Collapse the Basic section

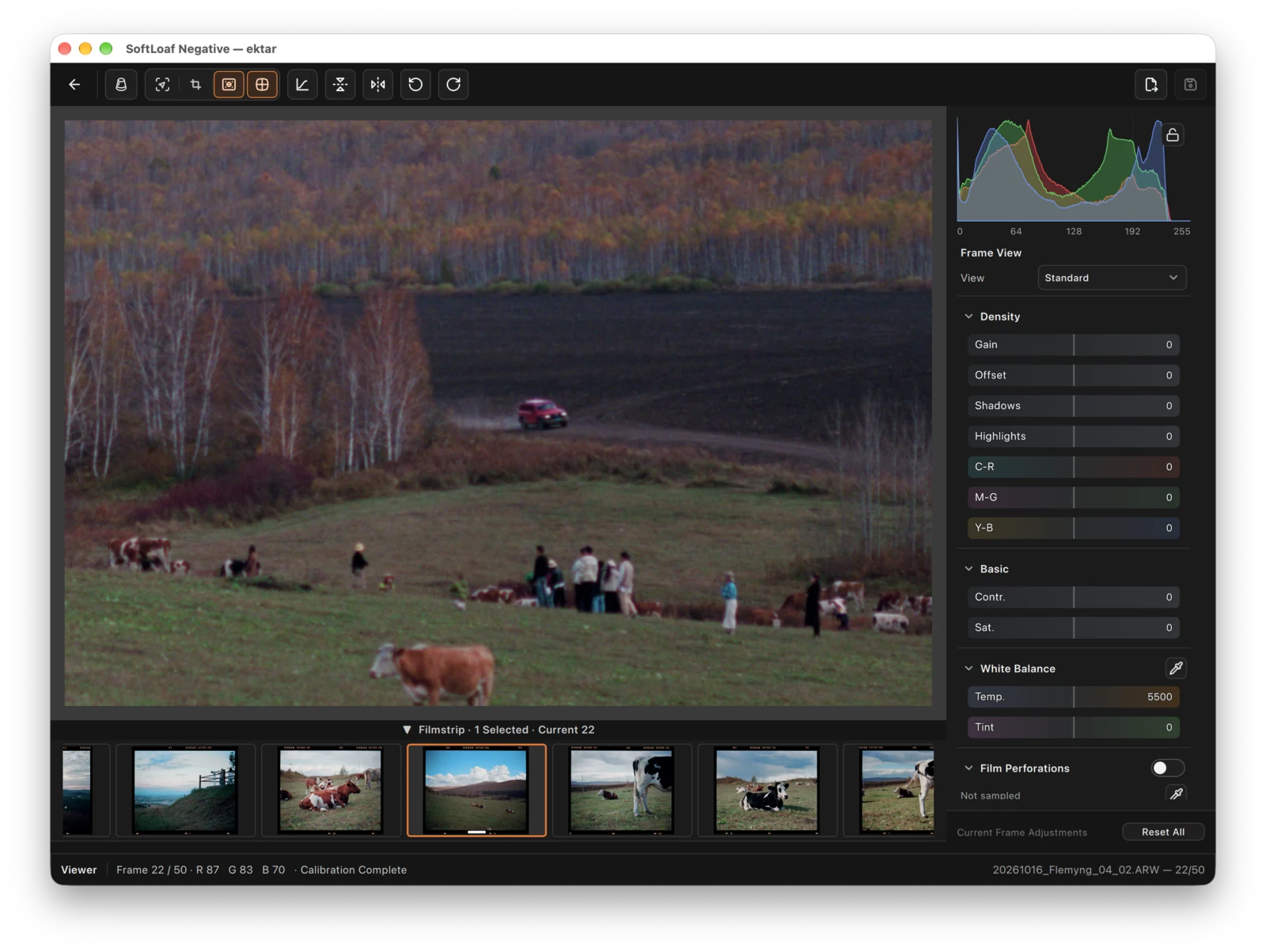pos(968,569)
